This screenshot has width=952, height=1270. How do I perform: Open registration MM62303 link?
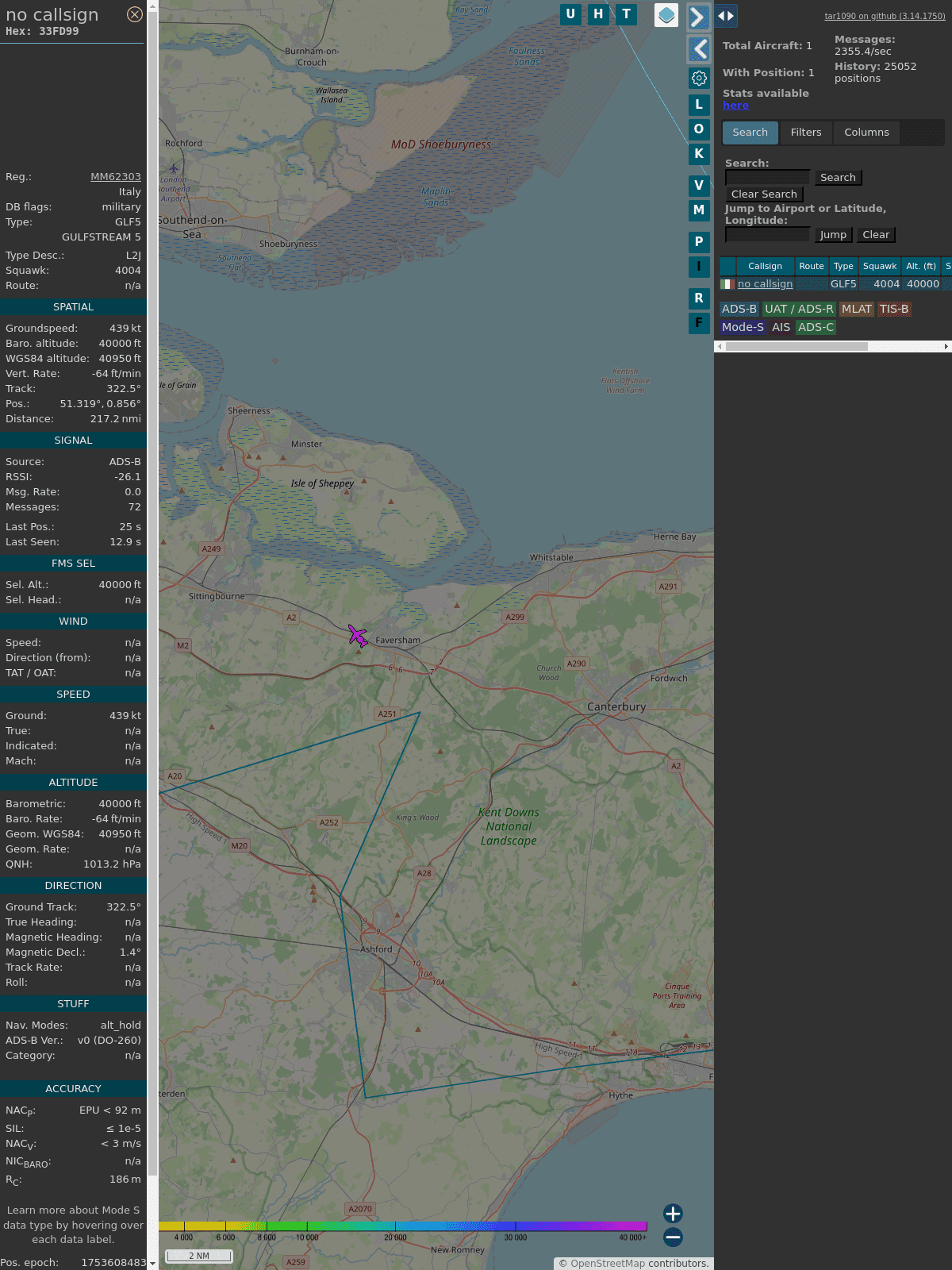tap(116, 177)
